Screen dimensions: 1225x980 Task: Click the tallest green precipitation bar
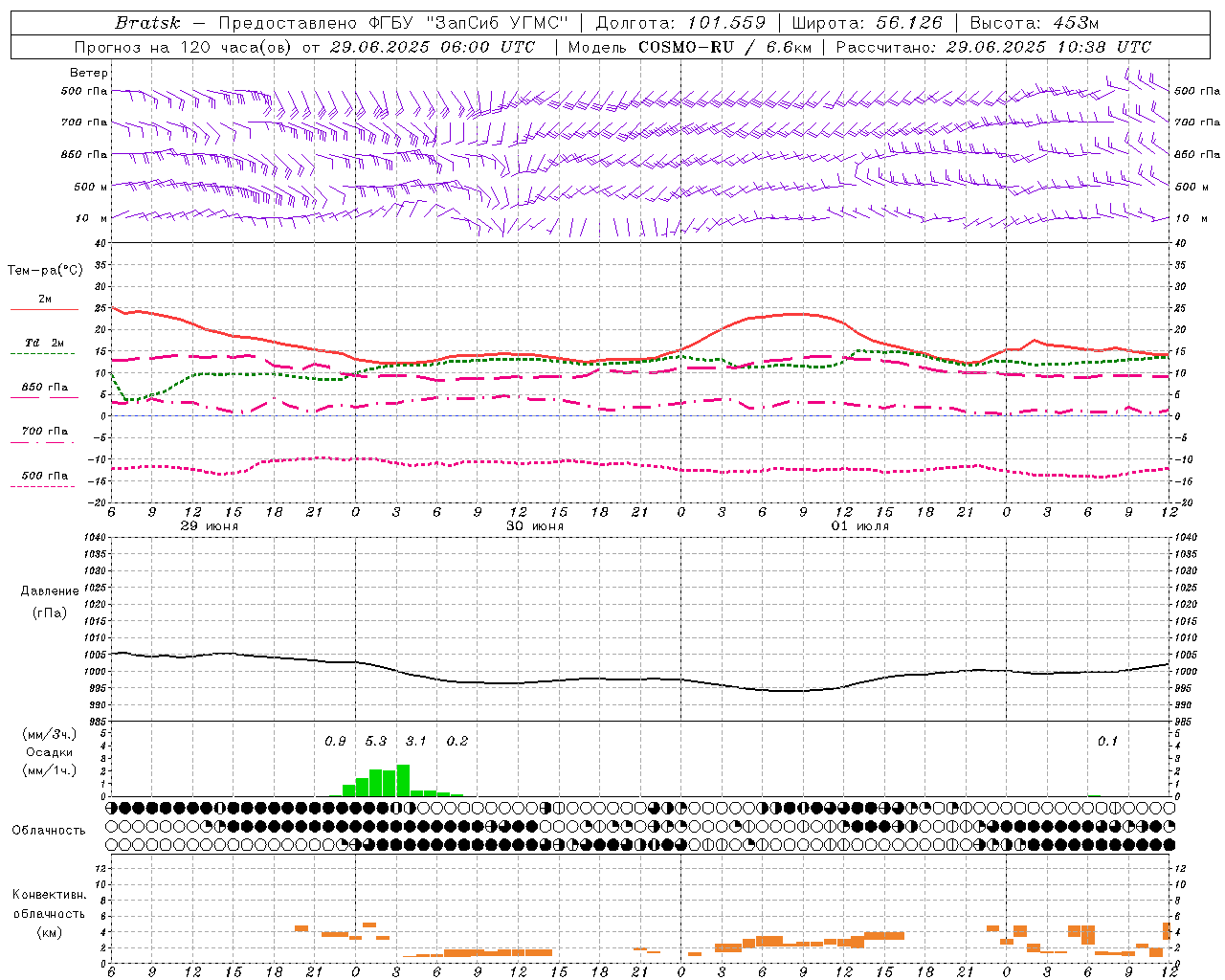pos(403,780)
